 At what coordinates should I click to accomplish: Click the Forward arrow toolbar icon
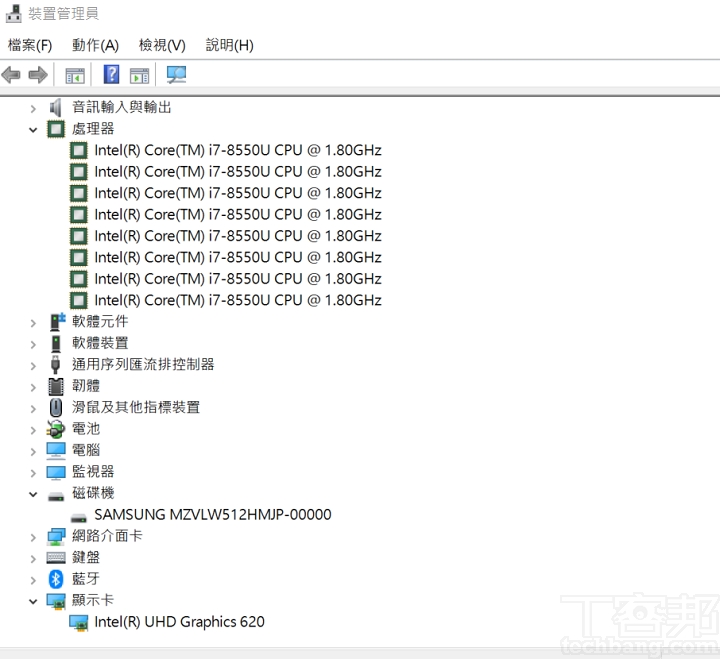[38, 74]
